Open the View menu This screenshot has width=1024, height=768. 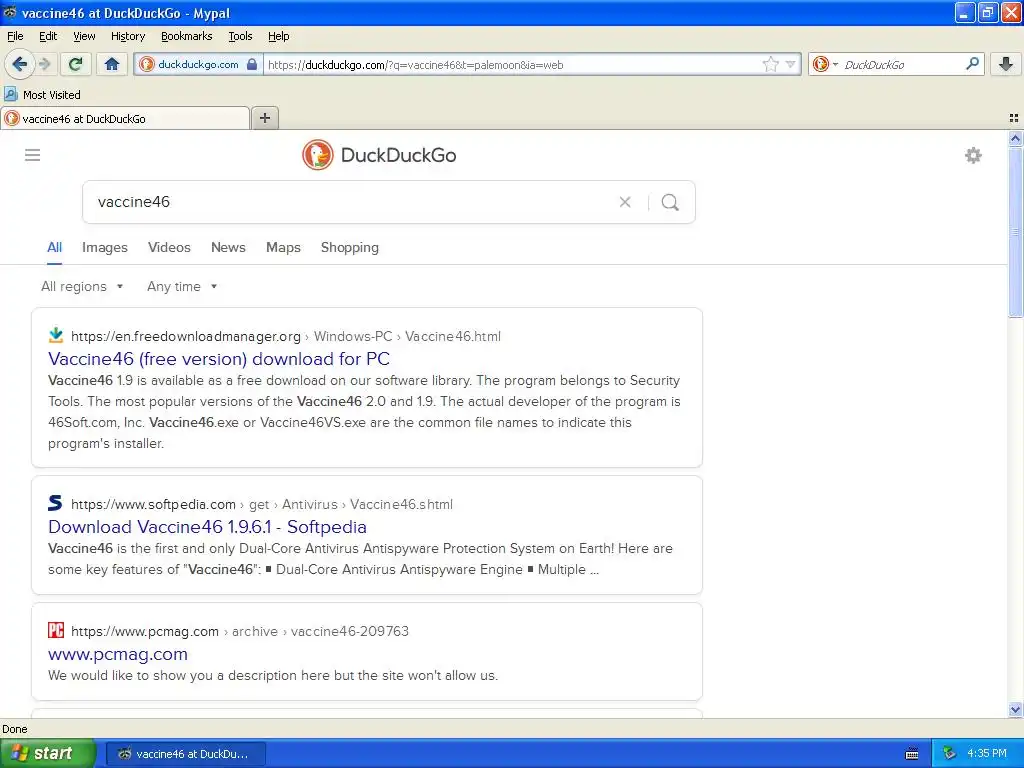[x=84, y=36]
